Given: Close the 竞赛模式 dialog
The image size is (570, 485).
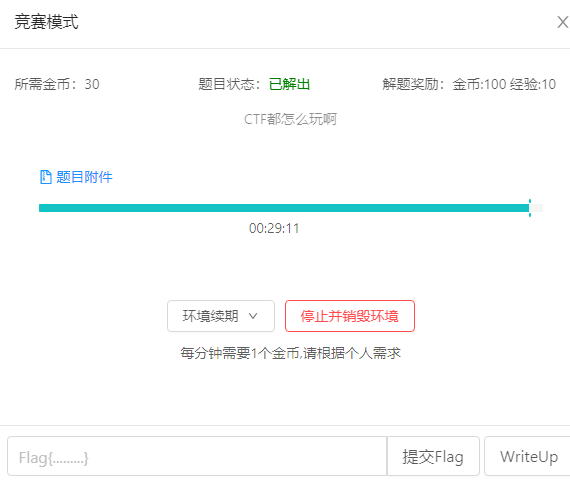Looking at the screenshot, I should coord(563,22).
